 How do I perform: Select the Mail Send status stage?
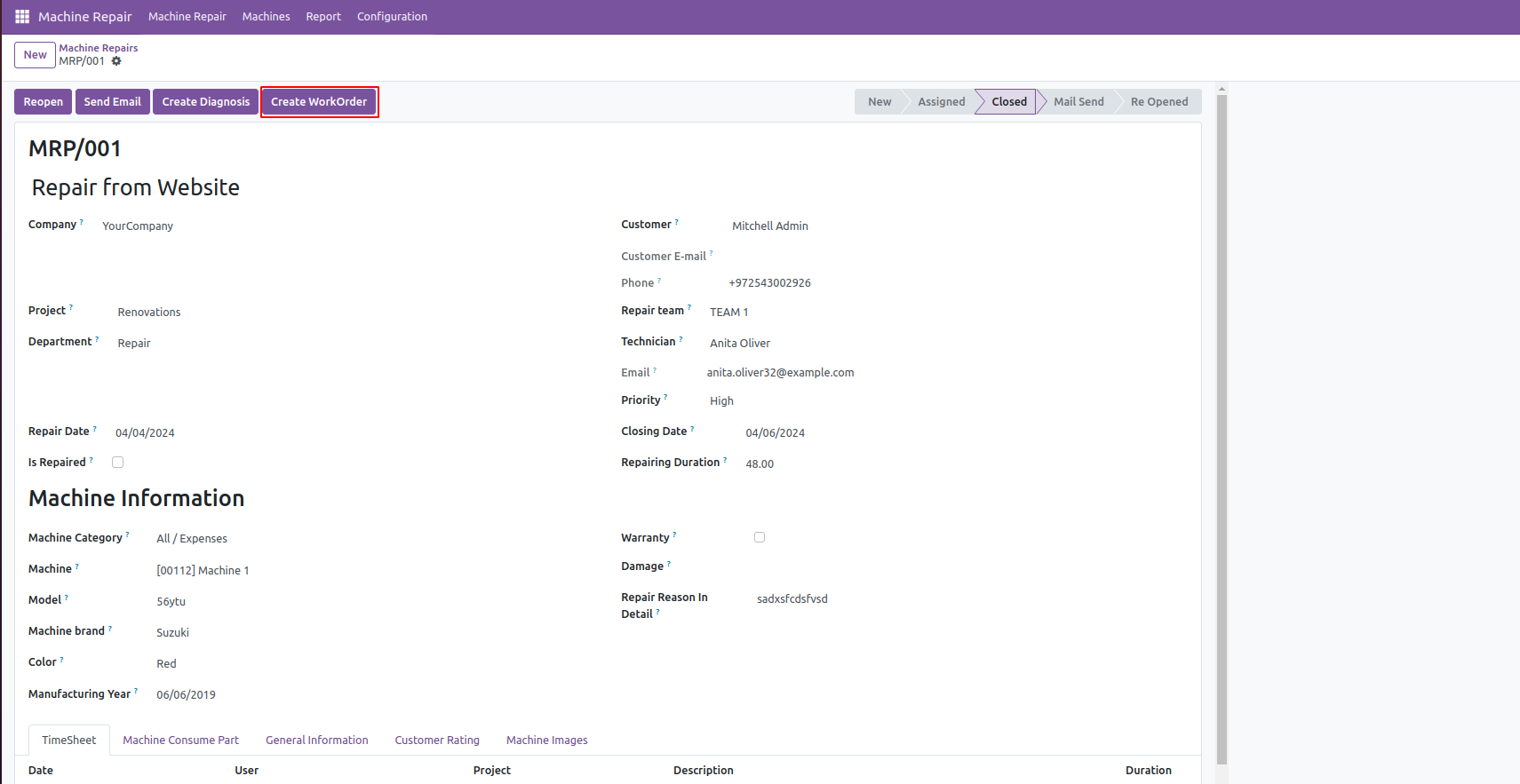[x=1078, y=102]
